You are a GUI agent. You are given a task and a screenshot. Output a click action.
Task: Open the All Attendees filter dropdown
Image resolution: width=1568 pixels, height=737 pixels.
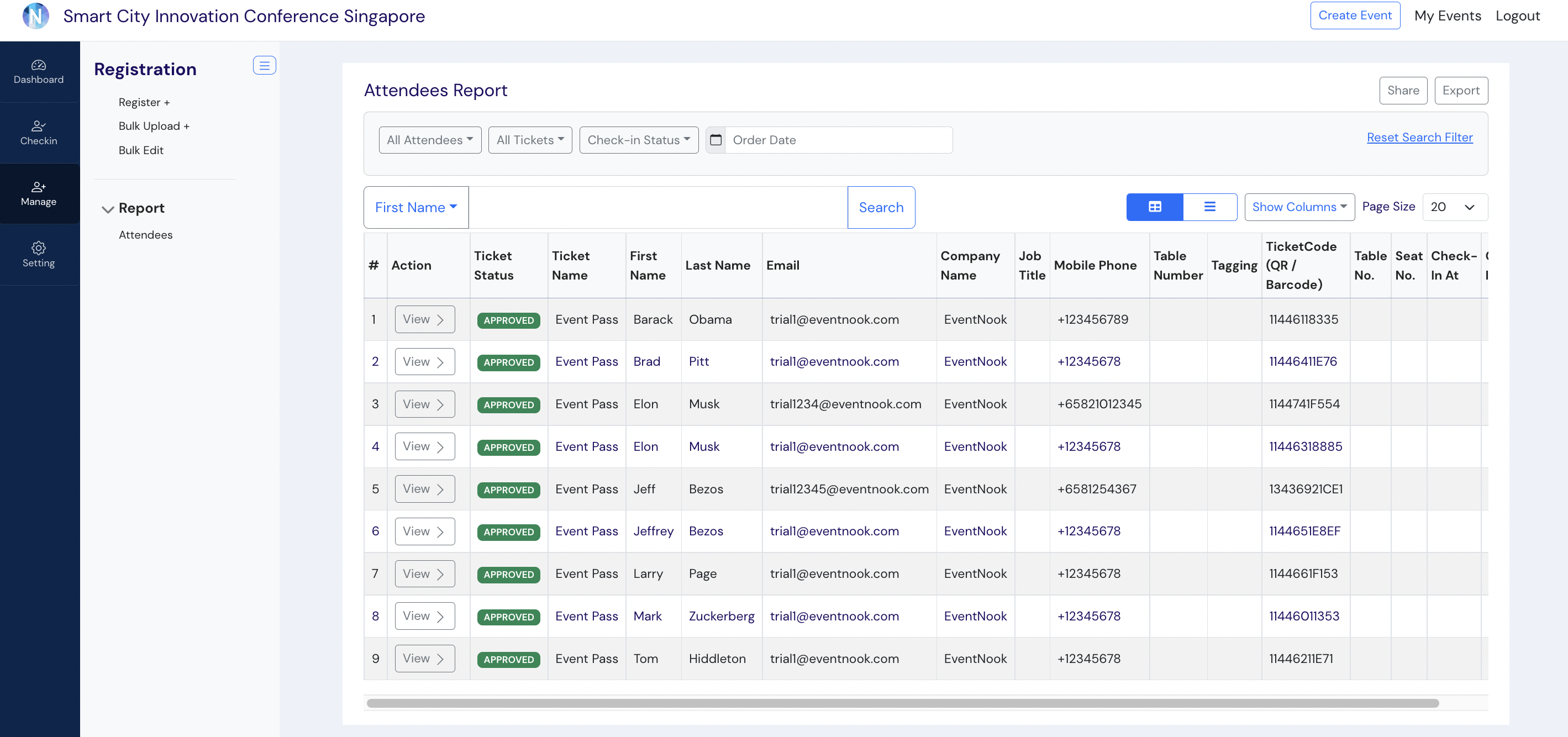coord(430,140)
